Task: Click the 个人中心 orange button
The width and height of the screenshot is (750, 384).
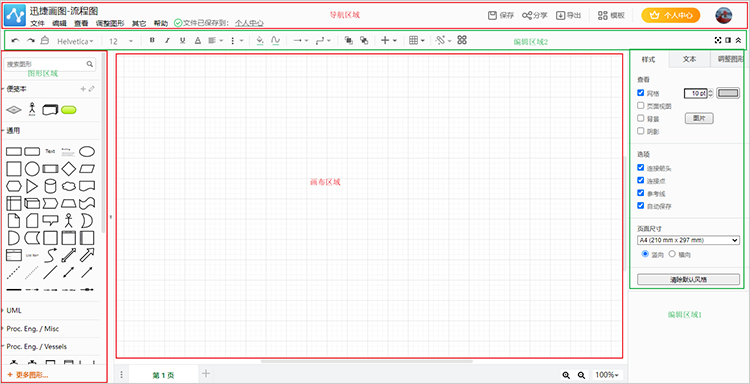Action: [x=671, y=15]
